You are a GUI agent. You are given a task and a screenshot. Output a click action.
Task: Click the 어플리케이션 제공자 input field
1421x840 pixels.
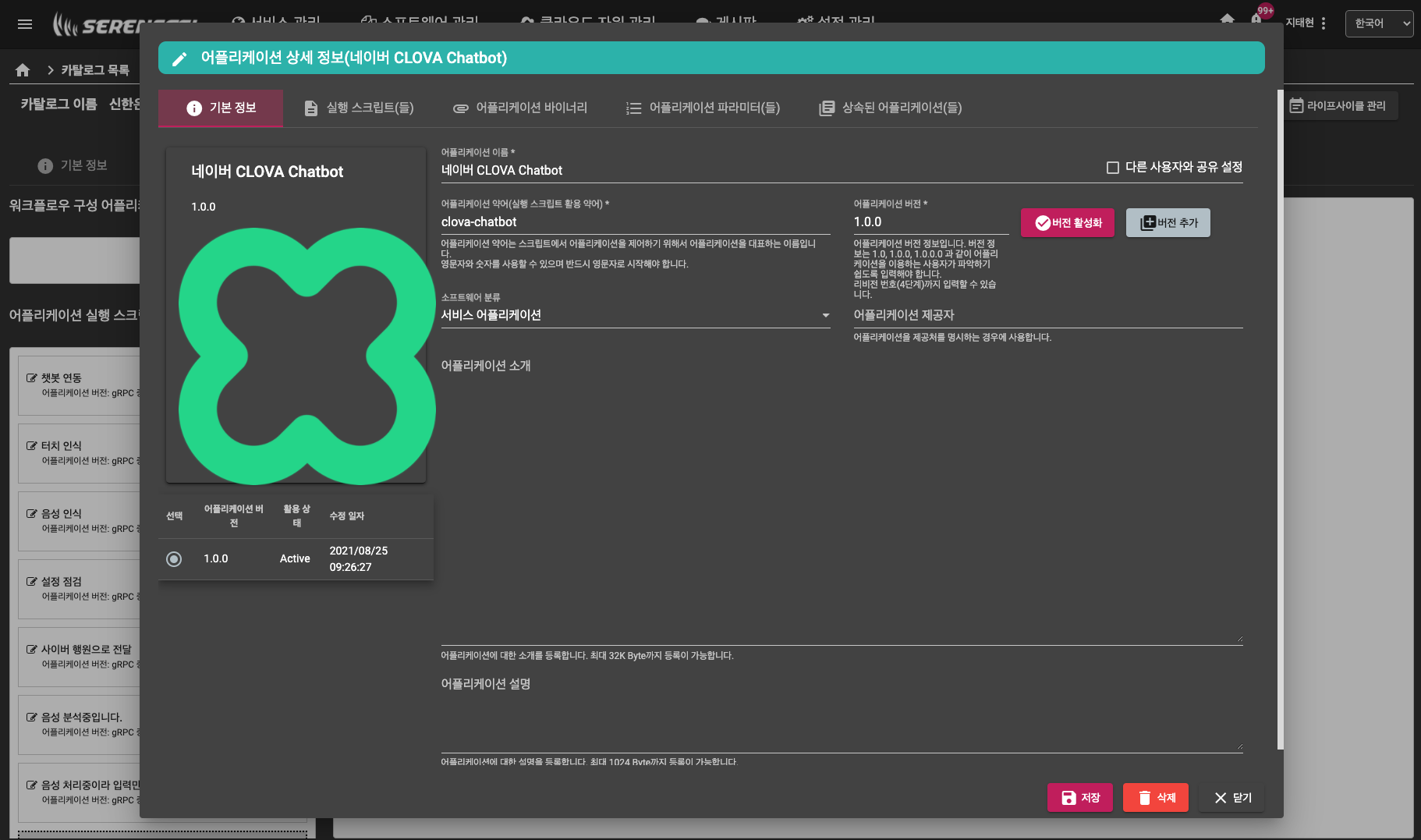pyautogui.click(x=1047, y=315)
